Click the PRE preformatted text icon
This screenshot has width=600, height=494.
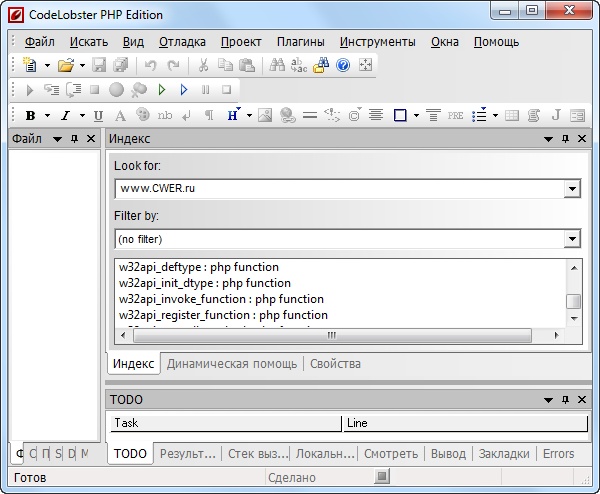[456, 115]
